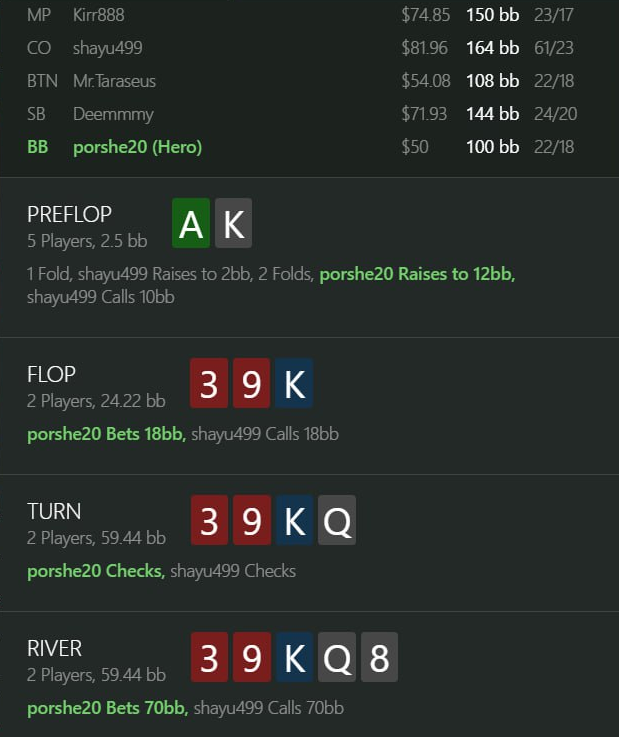619x737 pixels.
Task: Click the gray King hole card
Action: (234, 223)
